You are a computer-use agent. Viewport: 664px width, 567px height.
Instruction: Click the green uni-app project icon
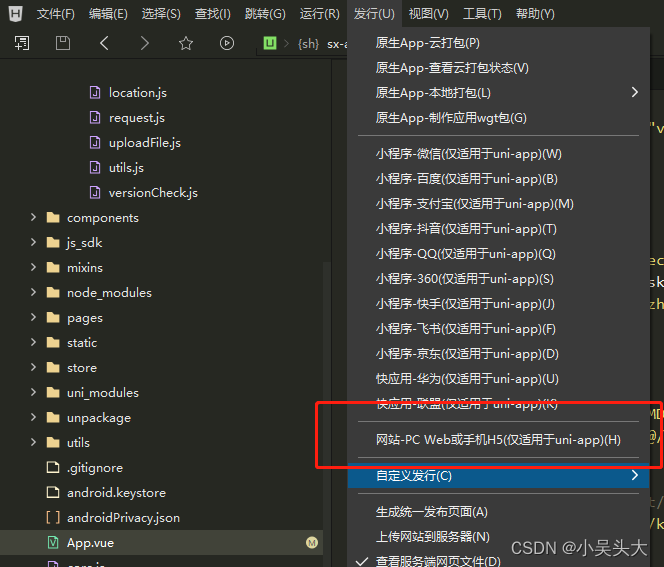[270, 43]
